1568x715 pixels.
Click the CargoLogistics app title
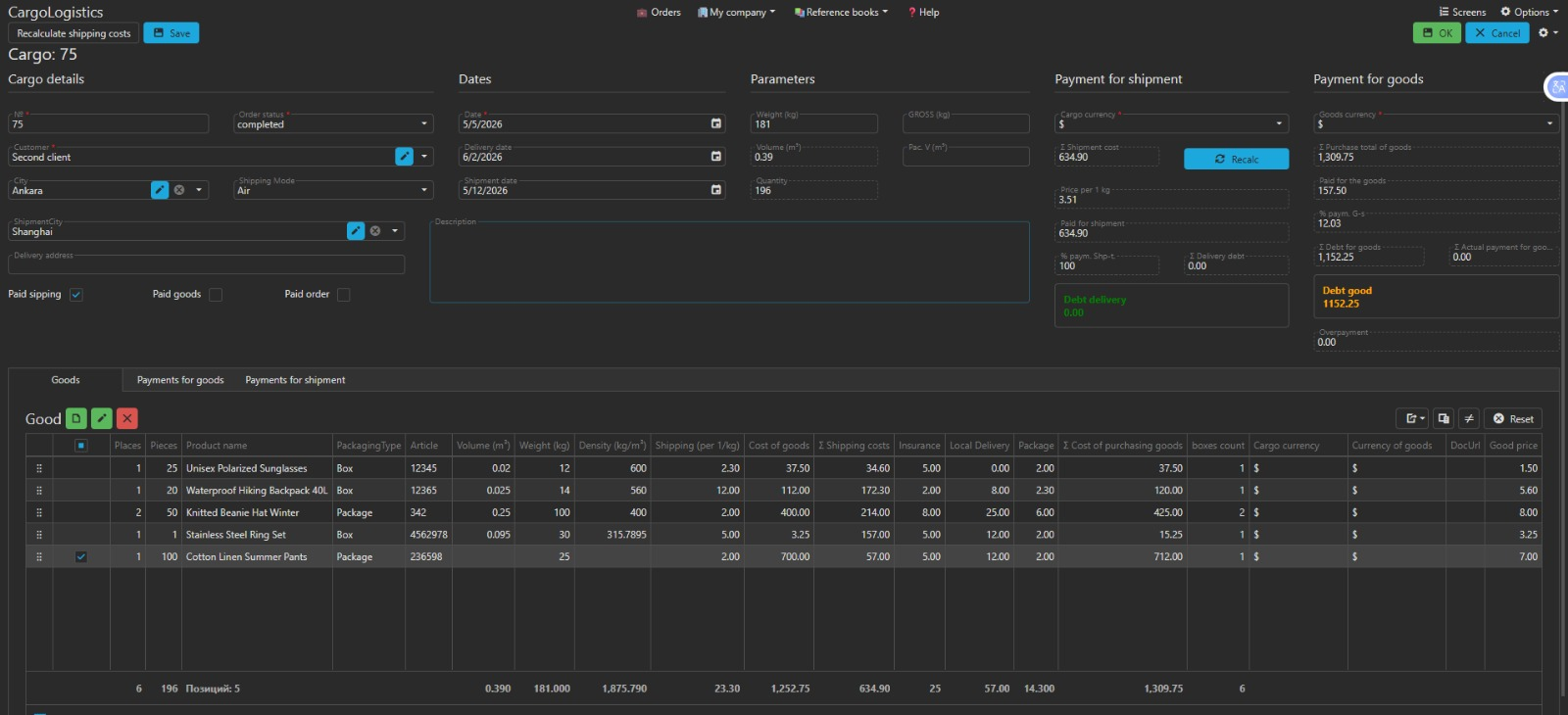coord(56,12)
